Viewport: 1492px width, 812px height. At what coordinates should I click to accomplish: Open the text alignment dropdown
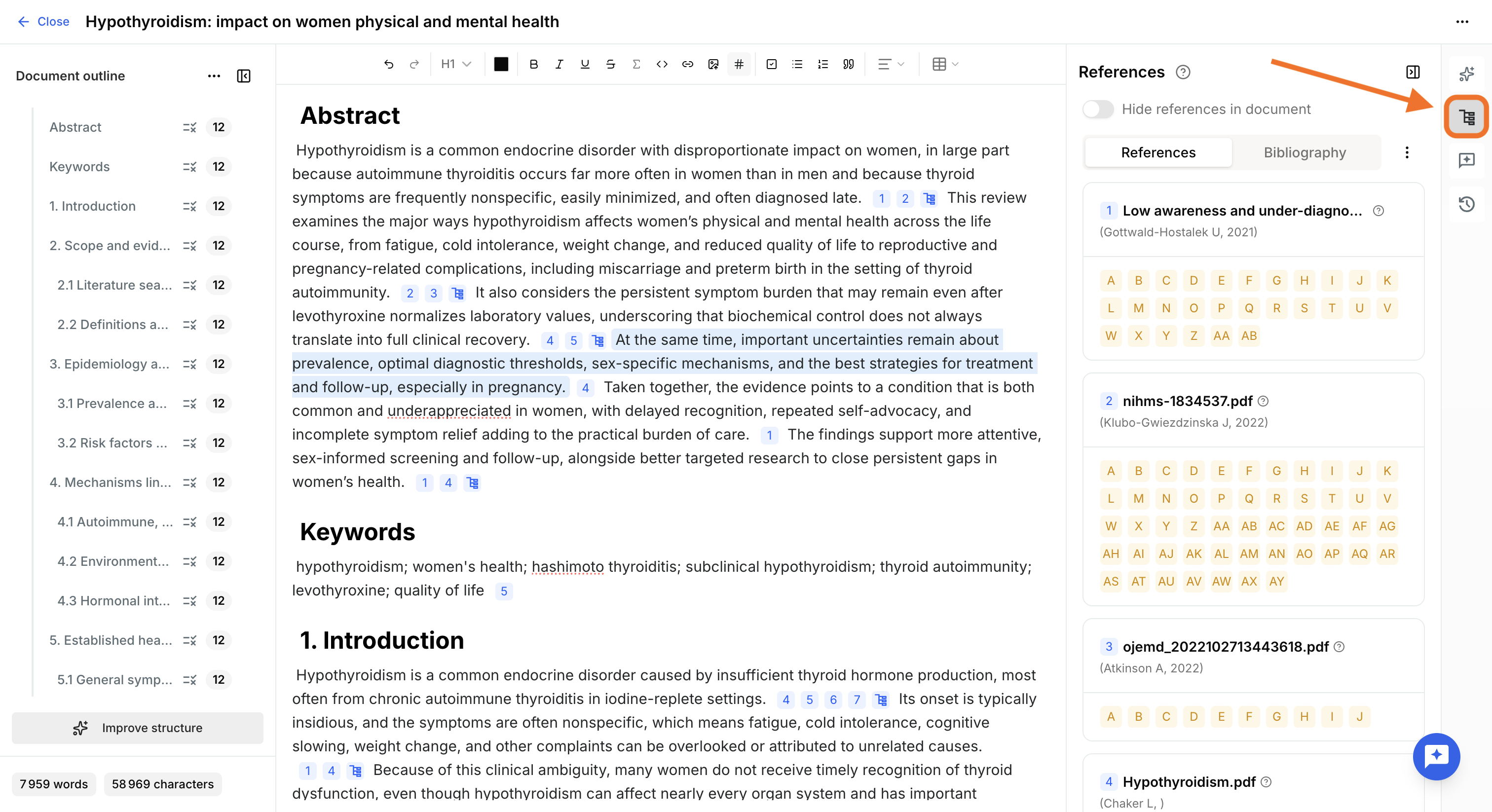pos(891,64)
